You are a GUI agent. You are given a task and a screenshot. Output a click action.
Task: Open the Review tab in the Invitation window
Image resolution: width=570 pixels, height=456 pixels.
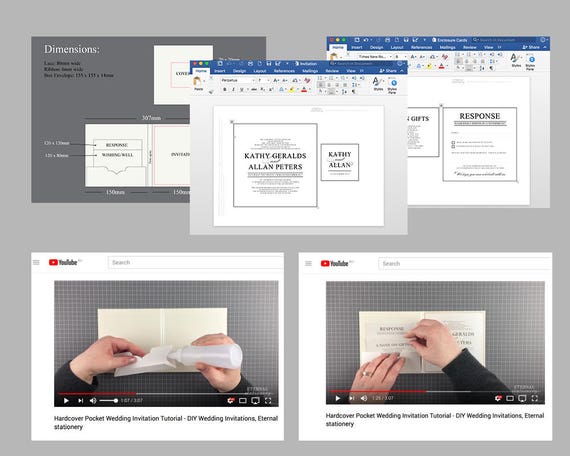click(x=332, y=71)
